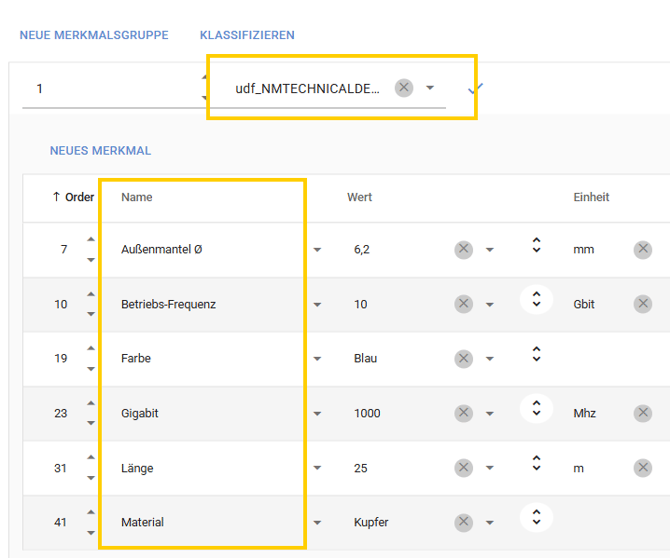Toggle expand arrows in Gigabit row

pyautogui.click(x=537, y=408)
